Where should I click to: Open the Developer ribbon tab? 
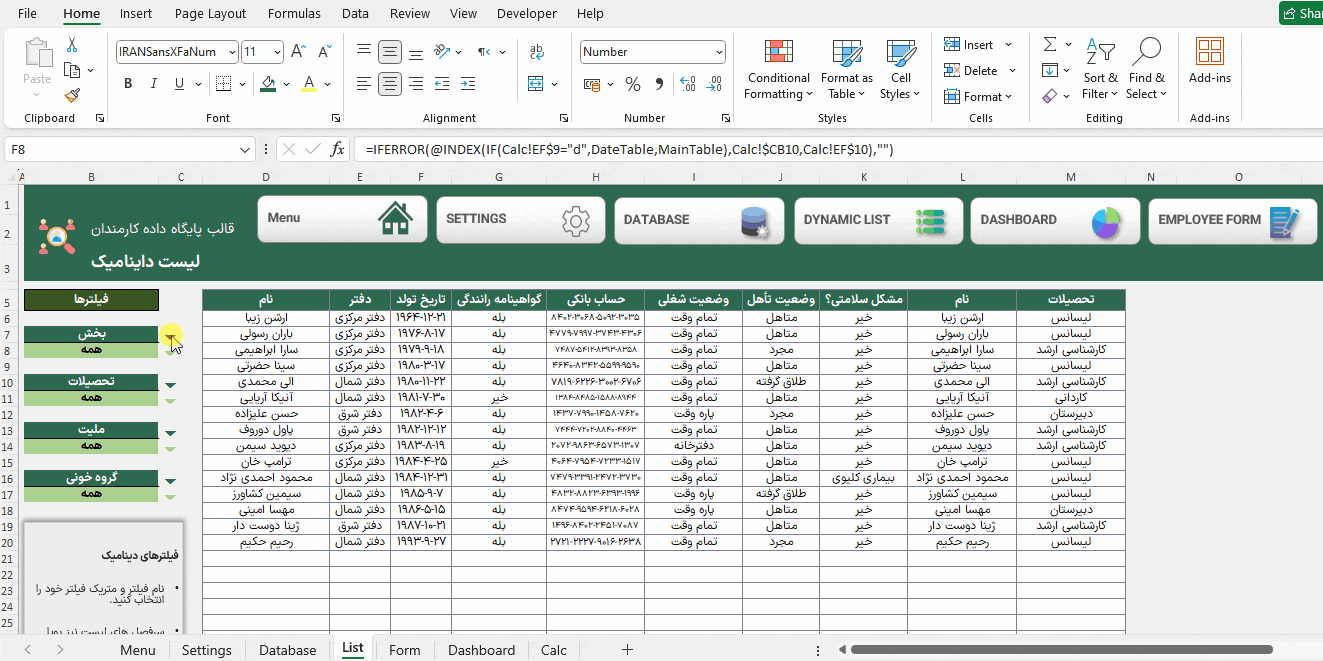[527, 14]
